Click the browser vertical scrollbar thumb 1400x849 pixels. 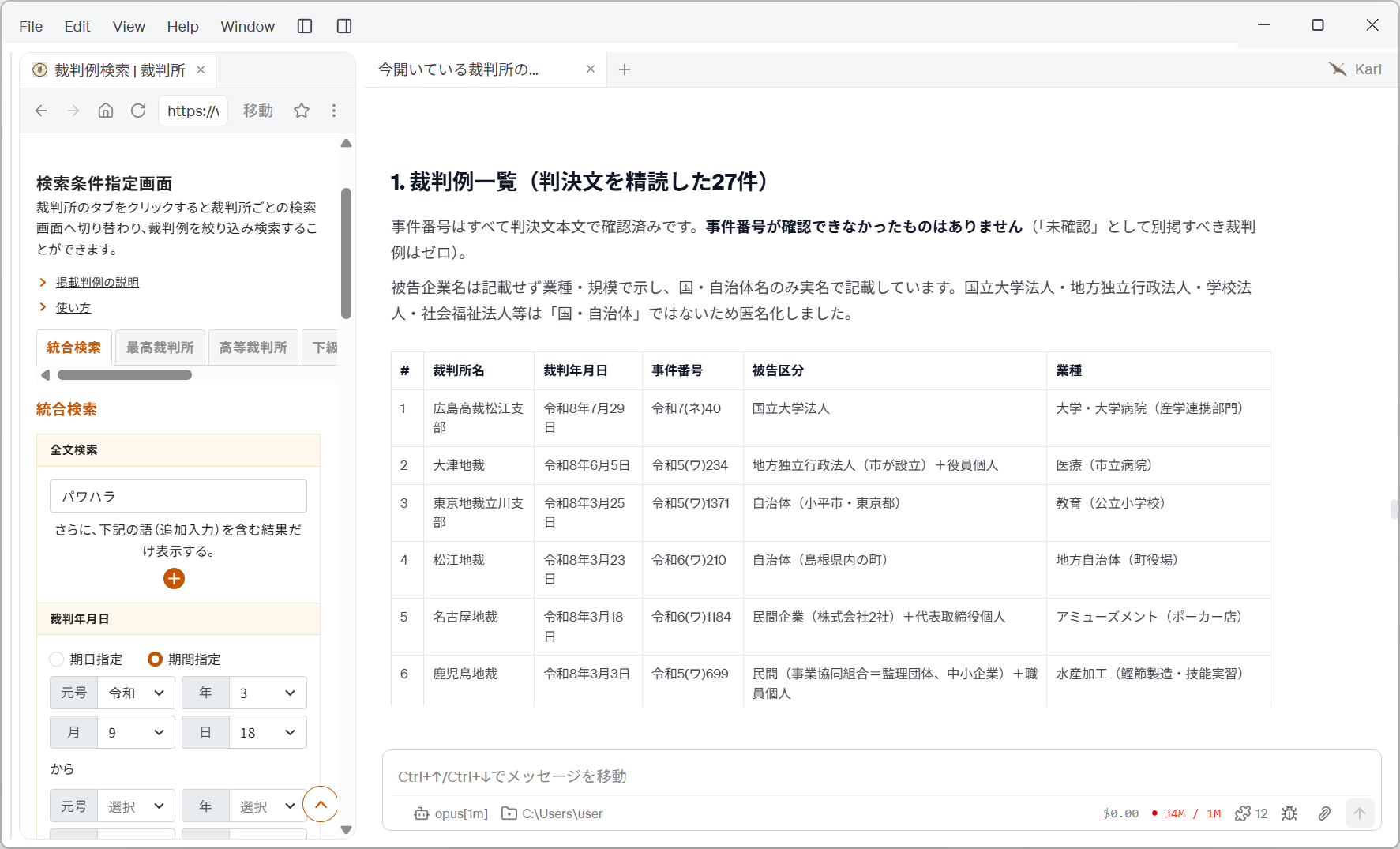[346, 253]
